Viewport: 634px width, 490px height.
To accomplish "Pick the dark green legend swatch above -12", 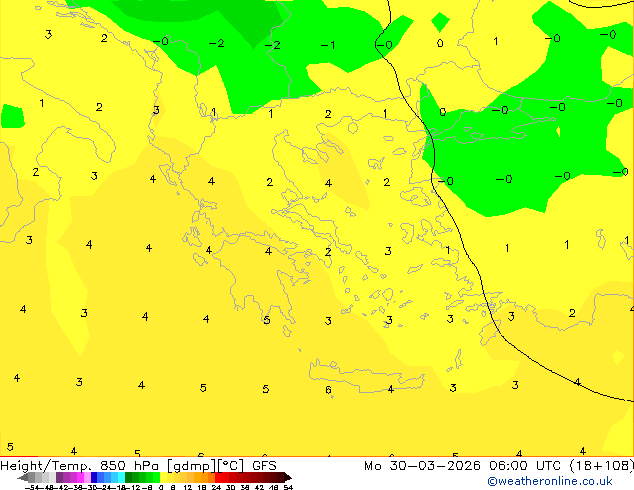I will coord(129,477).
